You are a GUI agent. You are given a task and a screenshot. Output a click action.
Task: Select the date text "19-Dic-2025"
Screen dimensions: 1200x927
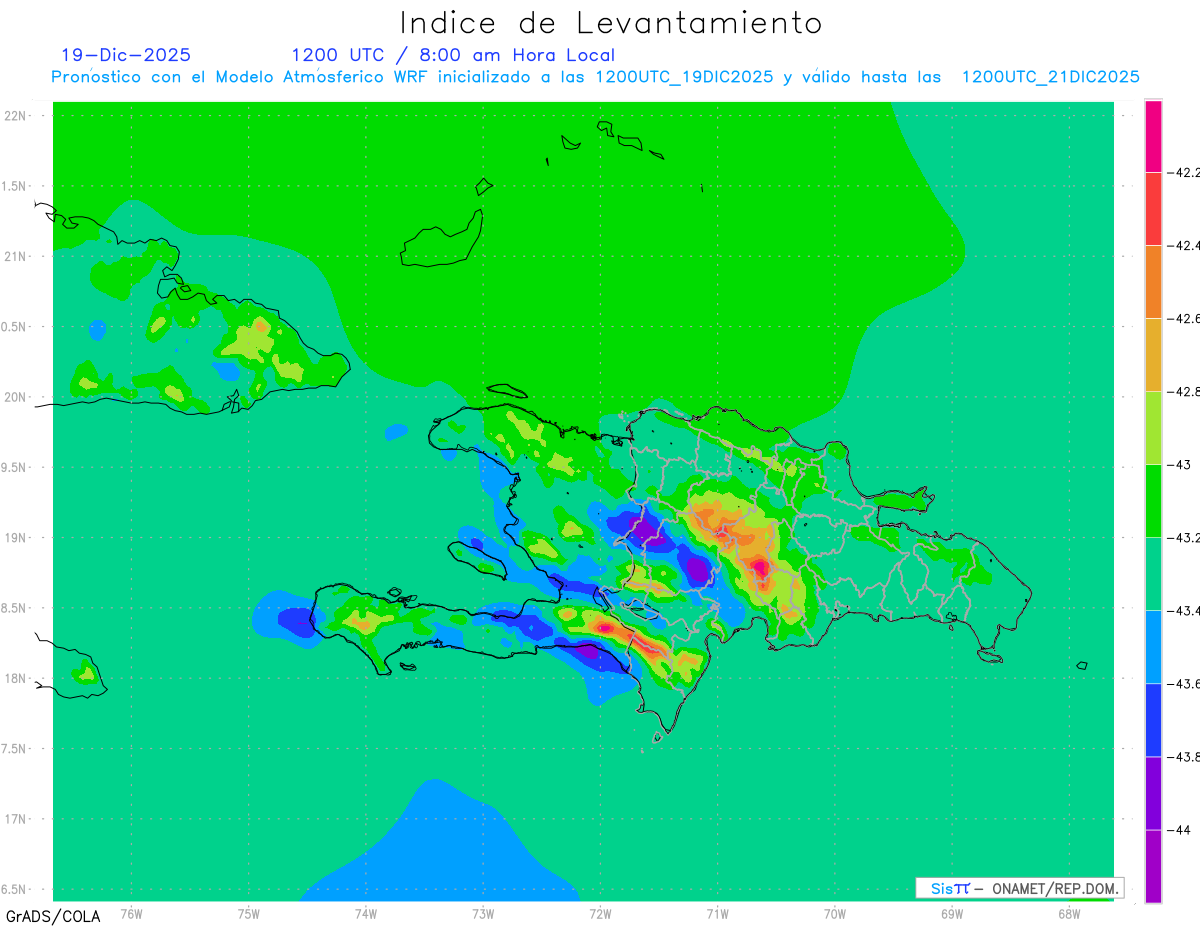pyautogui.click(x=125, y=55)
